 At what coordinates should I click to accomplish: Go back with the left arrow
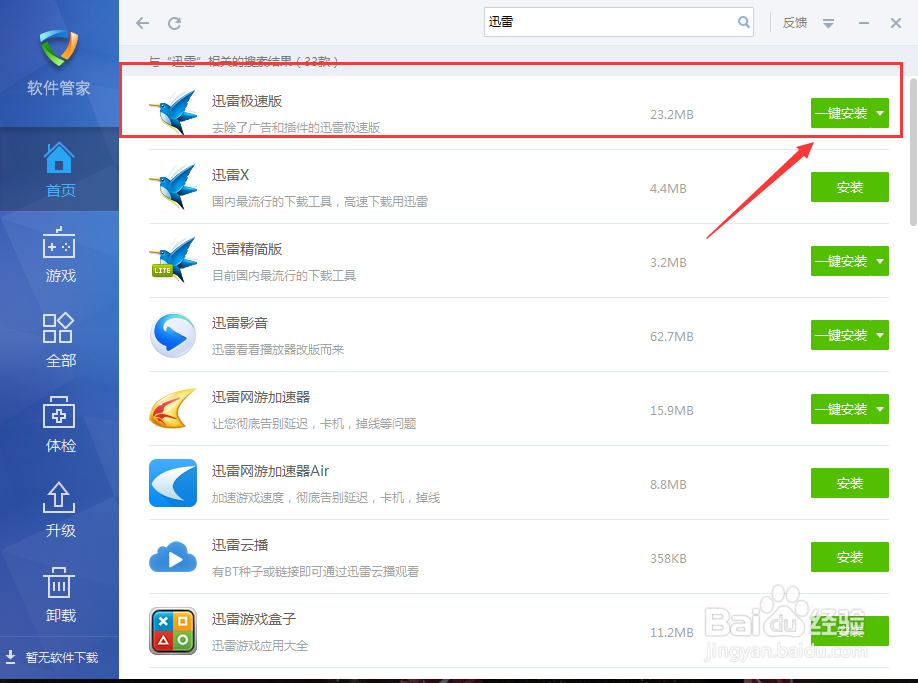[x=142, y=23]
